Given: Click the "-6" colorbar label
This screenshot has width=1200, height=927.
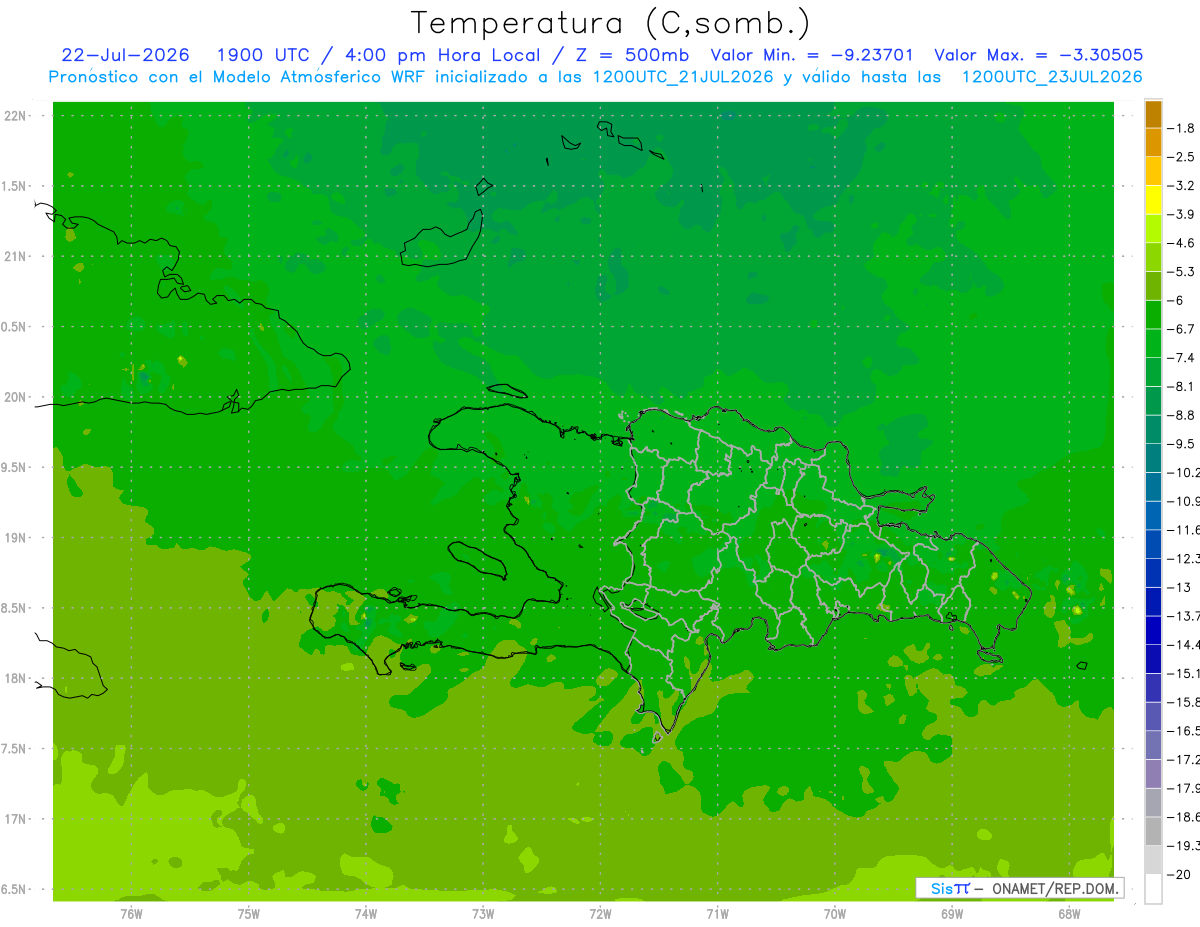Looking at the screenshot, I should click(1176, 300).
